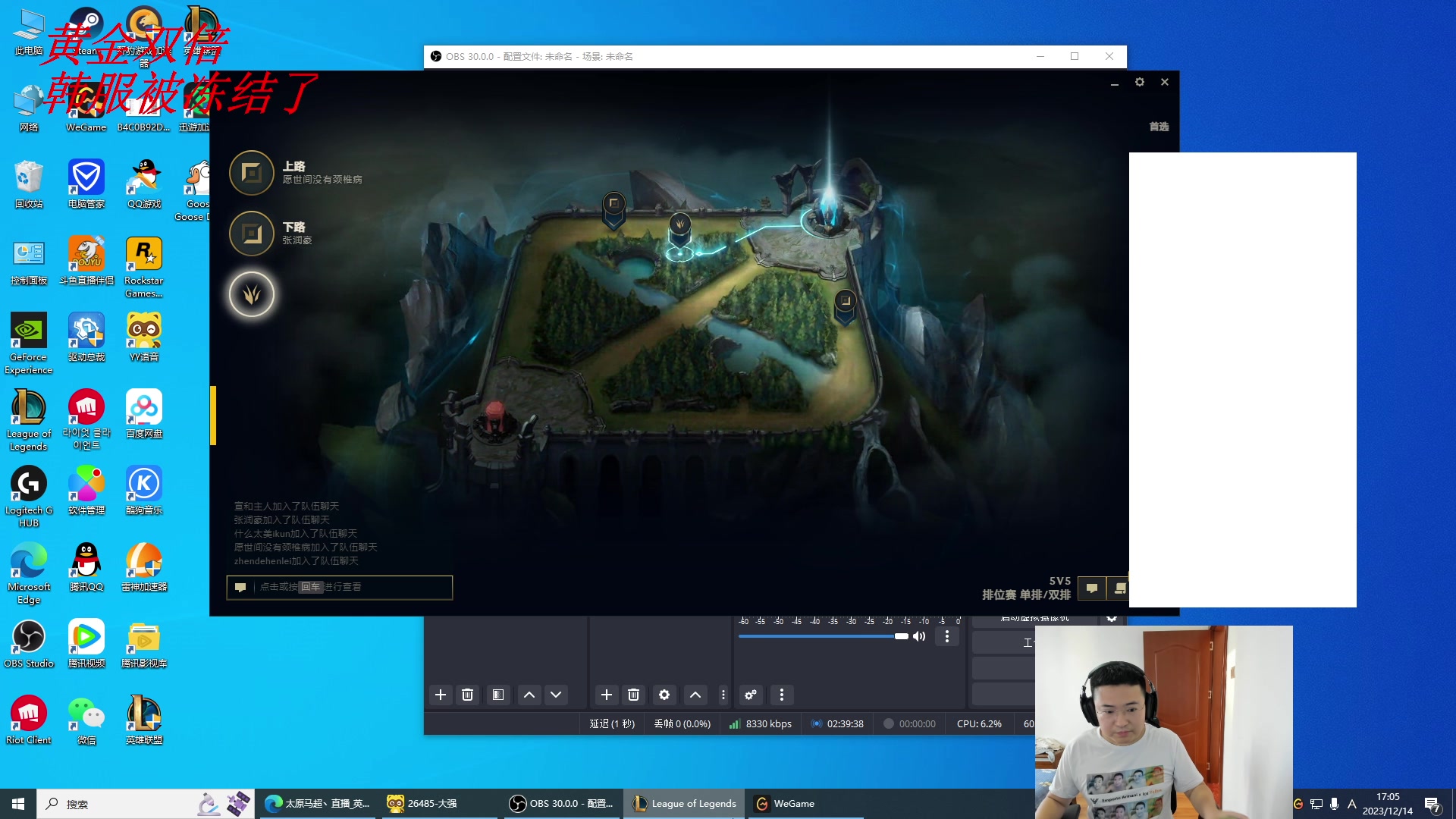Open the 首选 preference option
The width and height of the screenshot is (1456, 819).
coord(1159,127)
